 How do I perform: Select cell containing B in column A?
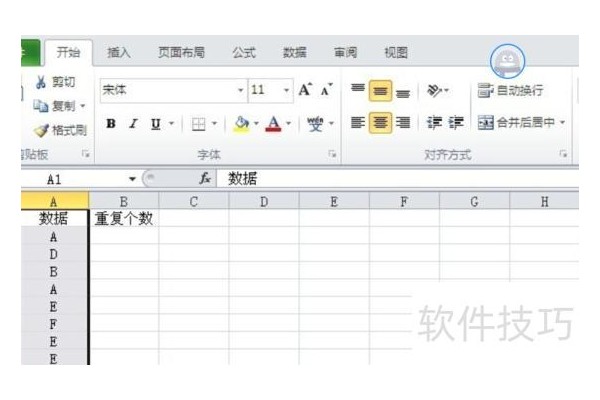pyautogui.click(x=54, y=272)
